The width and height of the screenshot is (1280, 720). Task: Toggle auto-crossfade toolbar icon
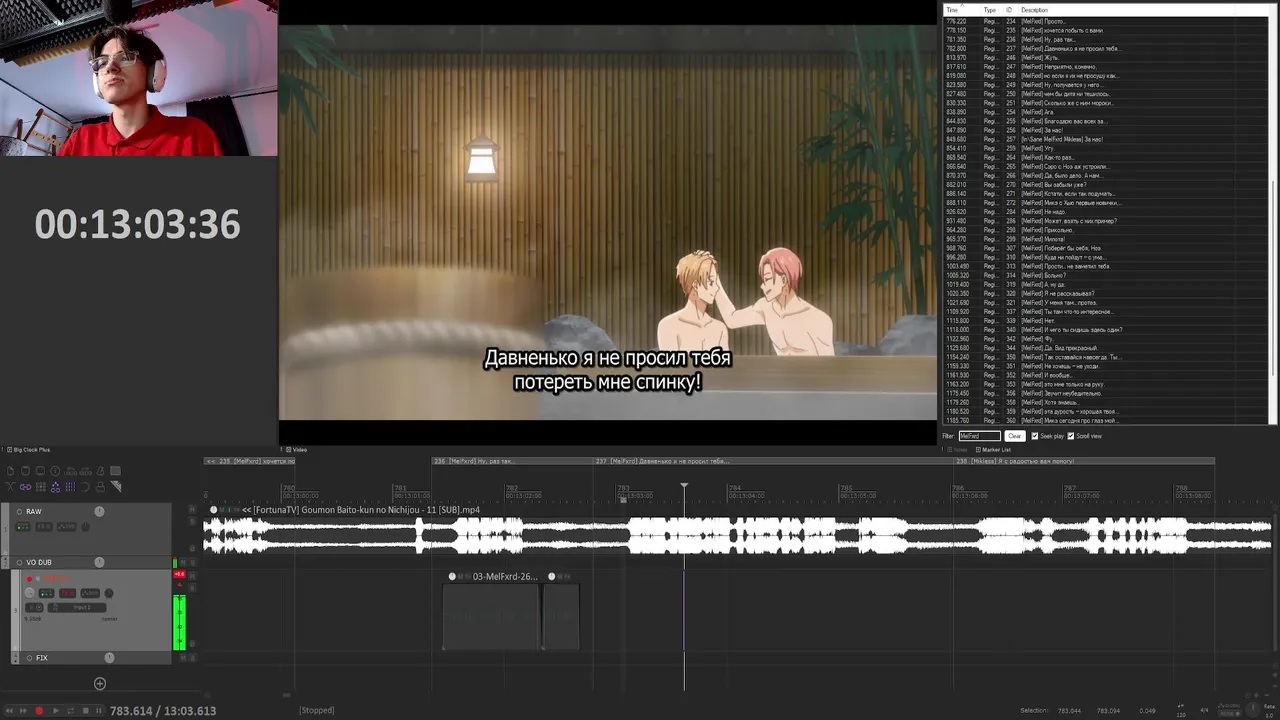(10, 487)
